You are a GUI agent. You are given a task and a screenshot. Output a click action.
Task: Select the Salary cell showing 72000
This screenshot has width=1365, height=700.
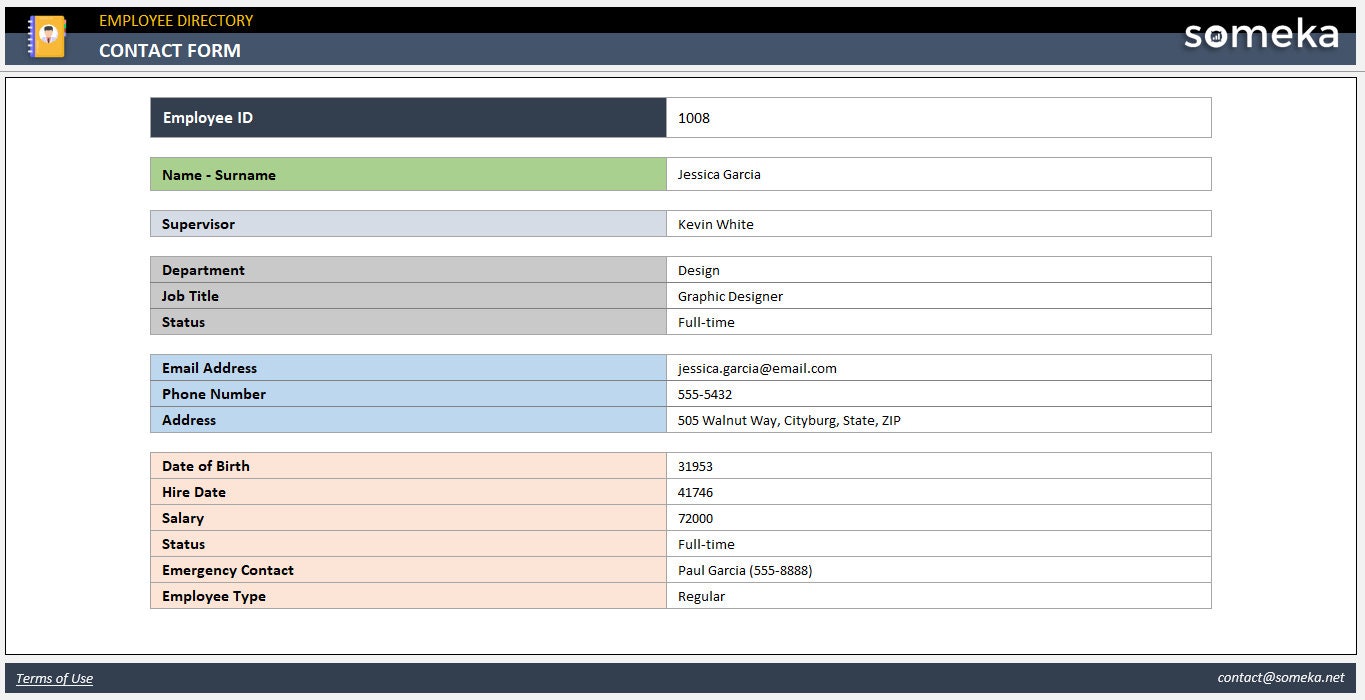point(938,518)
